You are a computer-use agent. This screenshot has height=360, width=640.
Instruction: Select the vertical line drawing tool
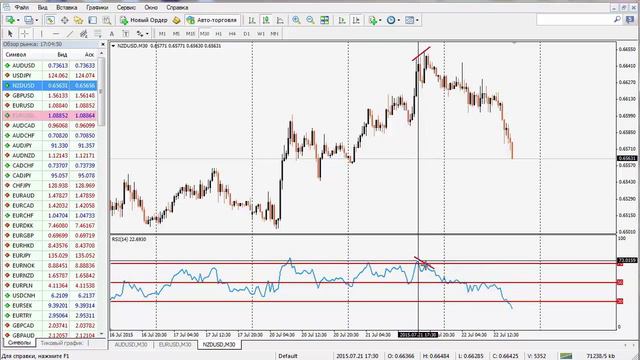42,33
